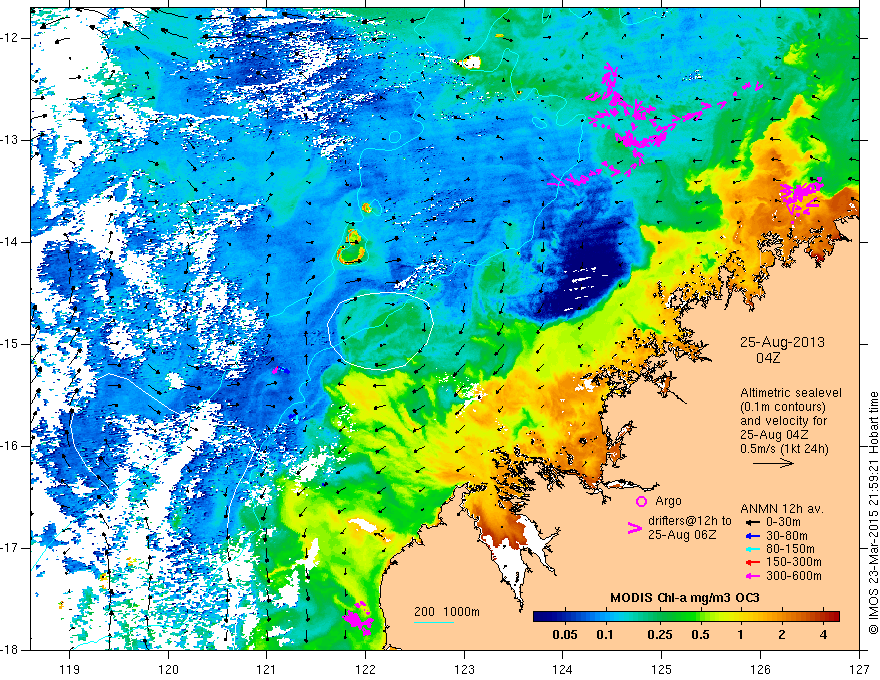Select the cyan 80-150m arrow in legend
The height and width of the screenshot is (680, 880).
pyautogui.click(x=753, y=549)
